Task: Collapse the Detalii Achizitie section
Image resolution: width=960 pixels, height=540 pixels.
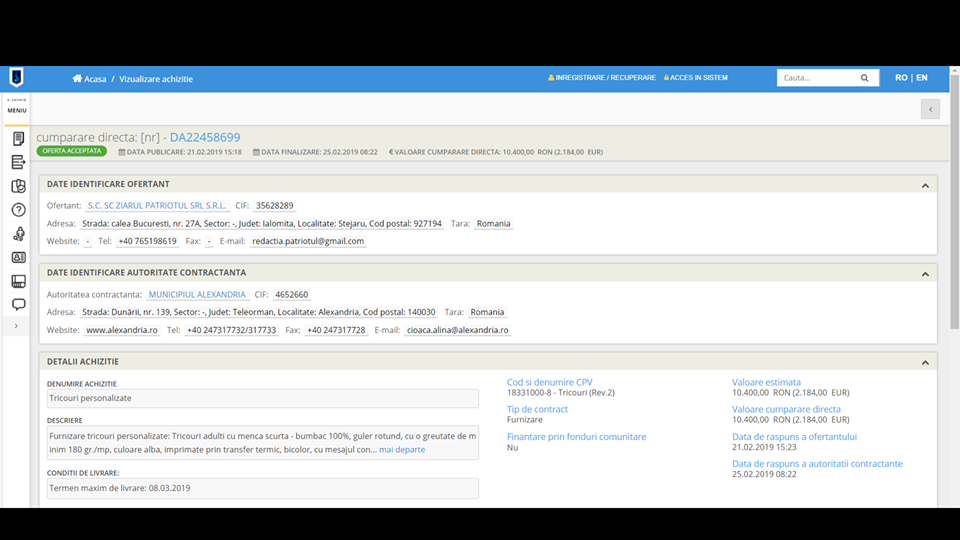Action: click(925, 362)
